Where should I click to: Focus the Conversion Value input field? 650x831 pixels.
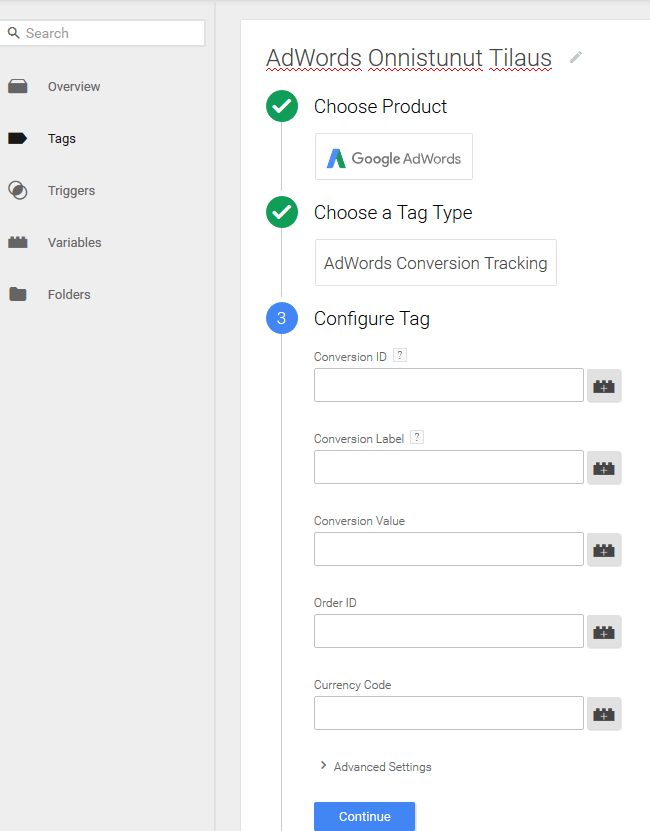click(449, 549)
